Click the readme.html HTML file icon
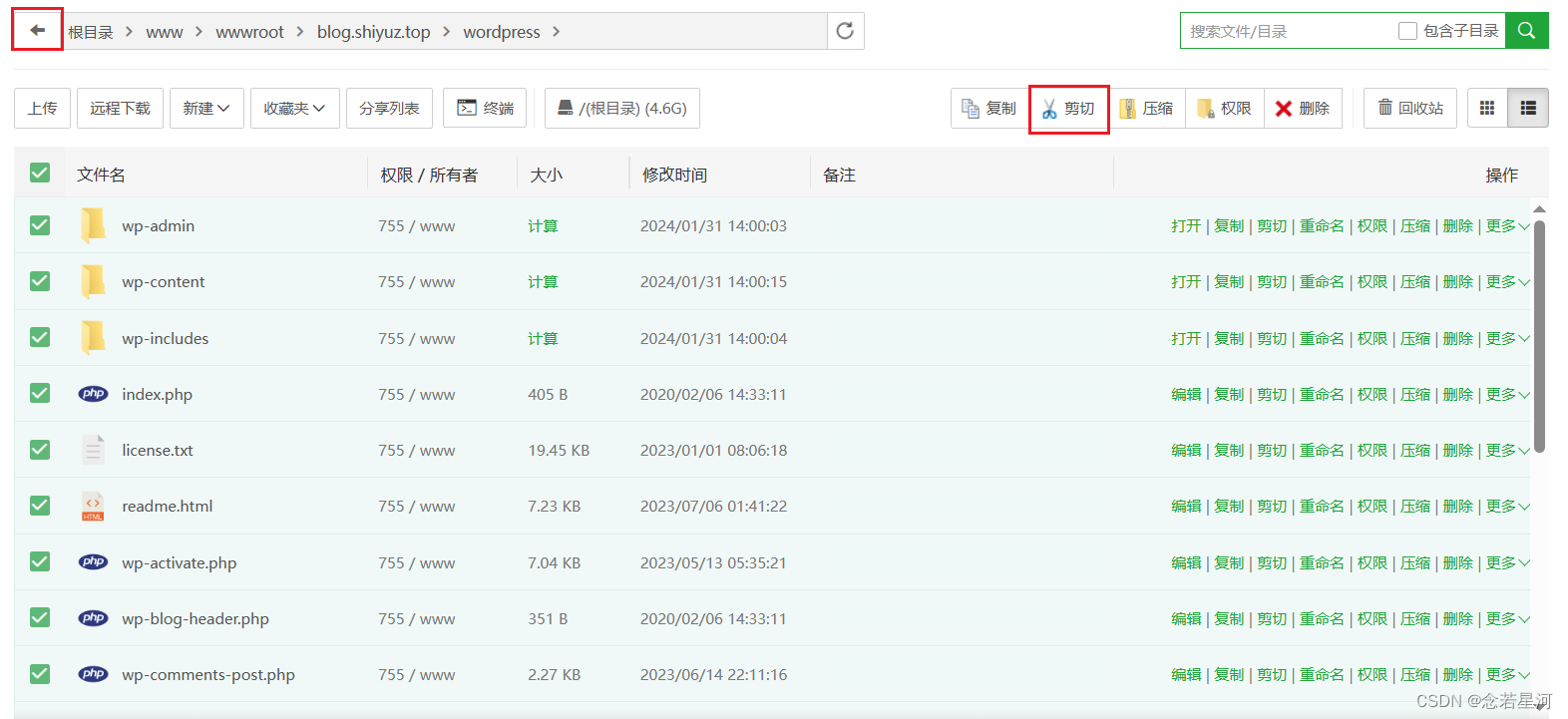Viewport: 1568px width, 719px height. (x=93, y=506)
